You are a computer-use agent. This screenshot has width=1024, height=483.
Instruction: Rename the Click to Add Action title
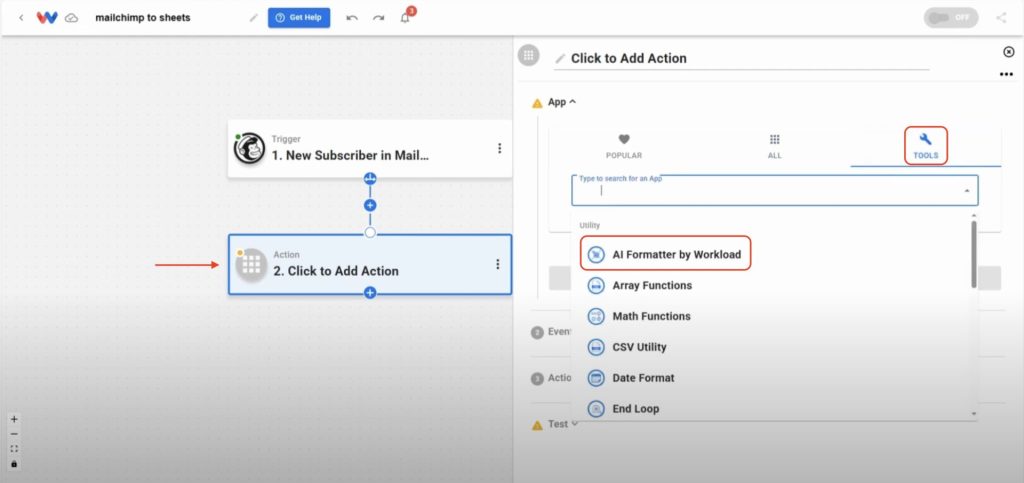(628, 58)
